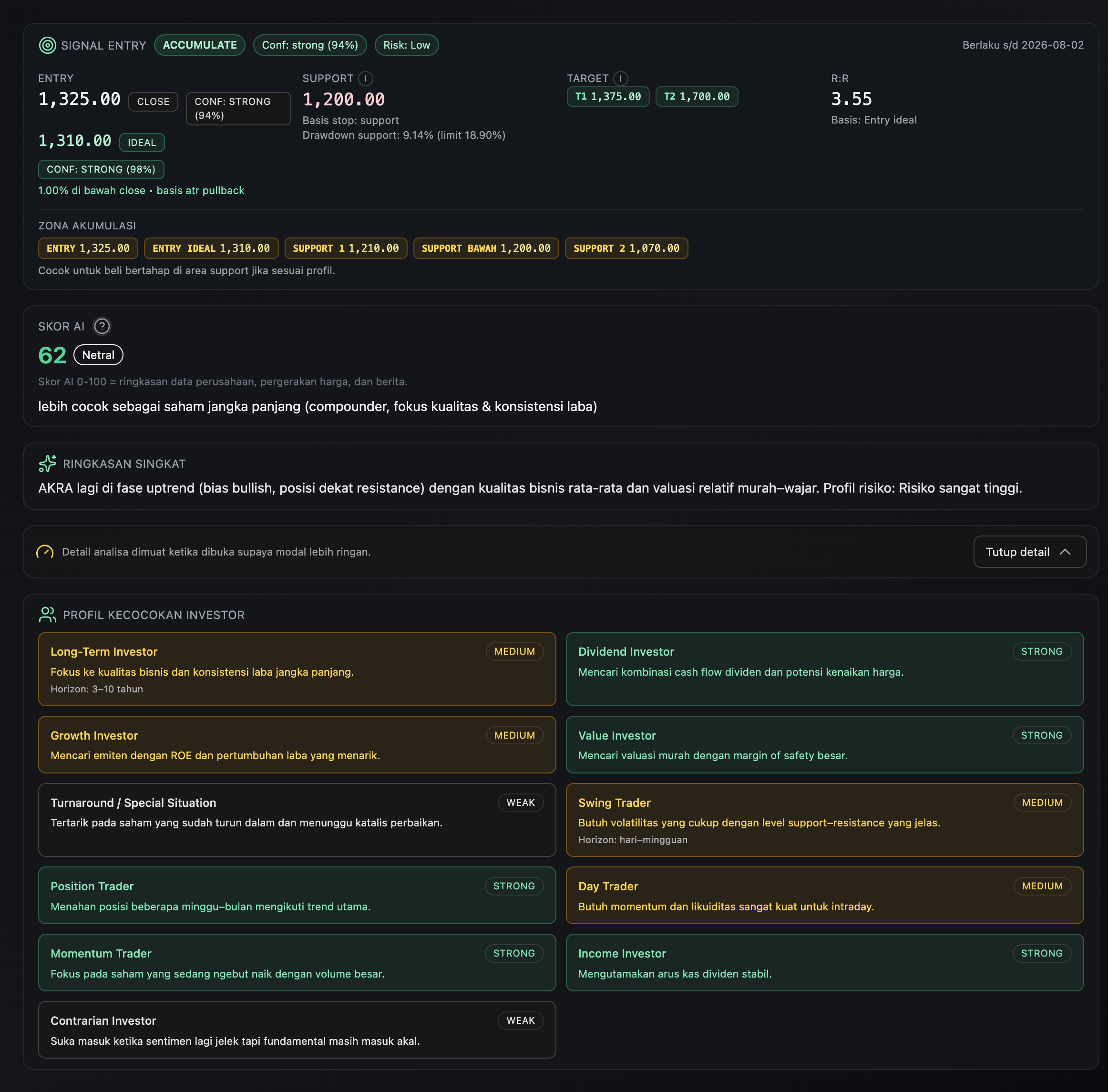Open the Long-Term Investor profile card
Viewport: 1108px width, 1092px height.
tap(297, 669)
